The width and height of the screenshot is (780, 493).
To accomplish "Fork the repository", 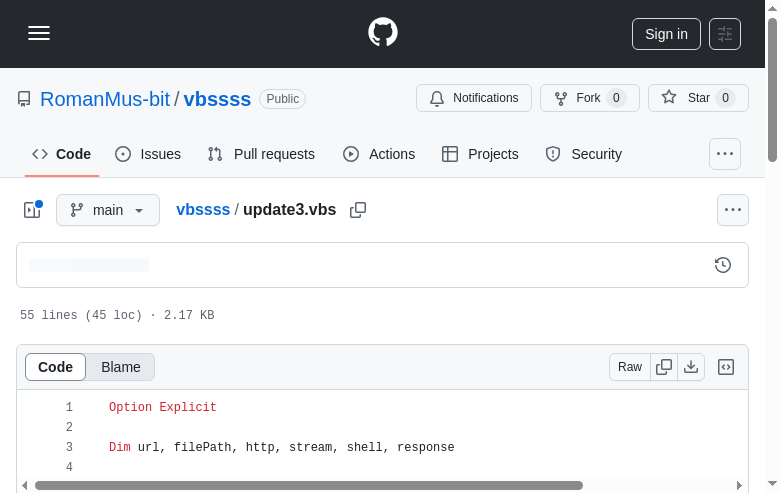I will (590, 98).
